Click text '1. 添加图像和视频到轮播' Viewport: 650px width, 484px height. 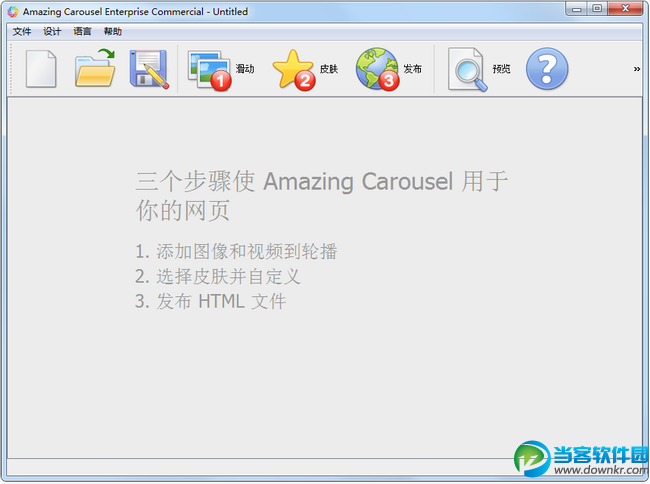pos(236,252)
